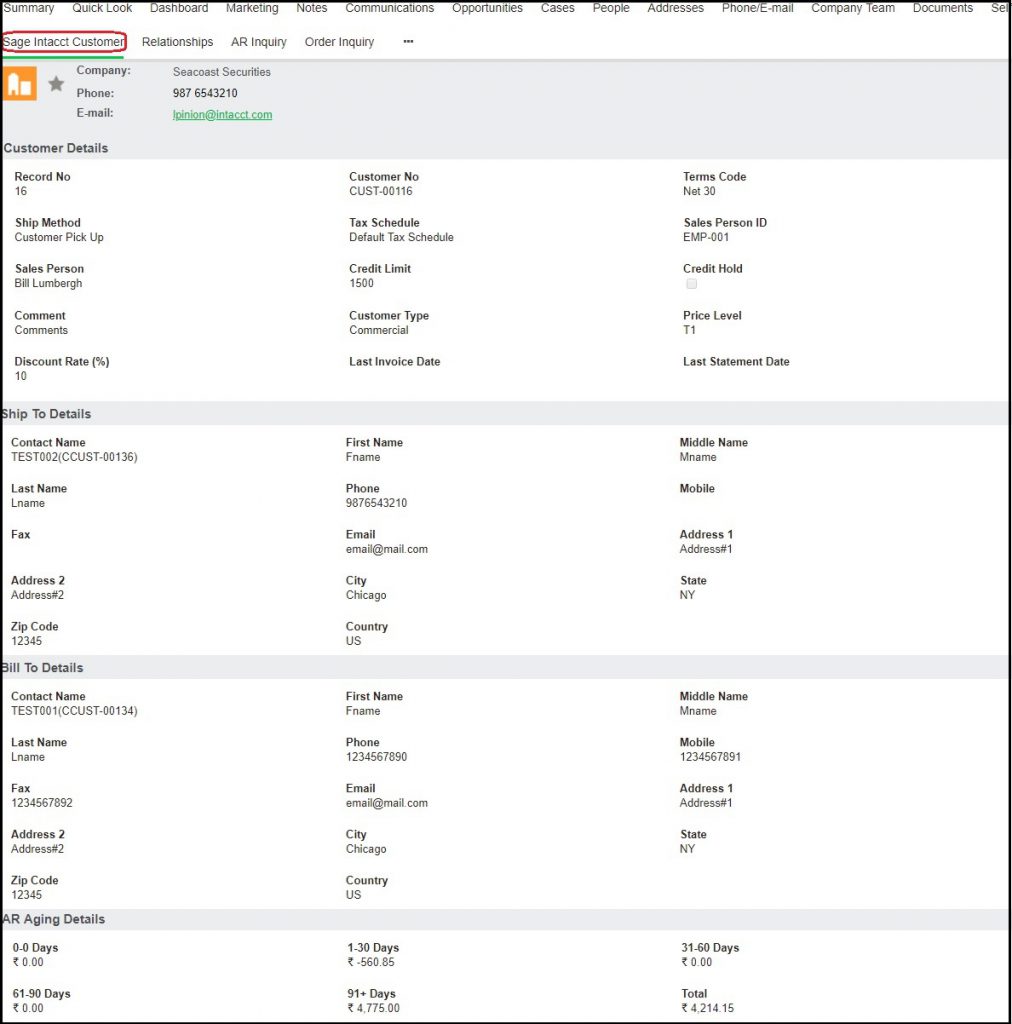Click the Ship To Details section header
Screen dimensions: 1012x1024
(46, 414)
